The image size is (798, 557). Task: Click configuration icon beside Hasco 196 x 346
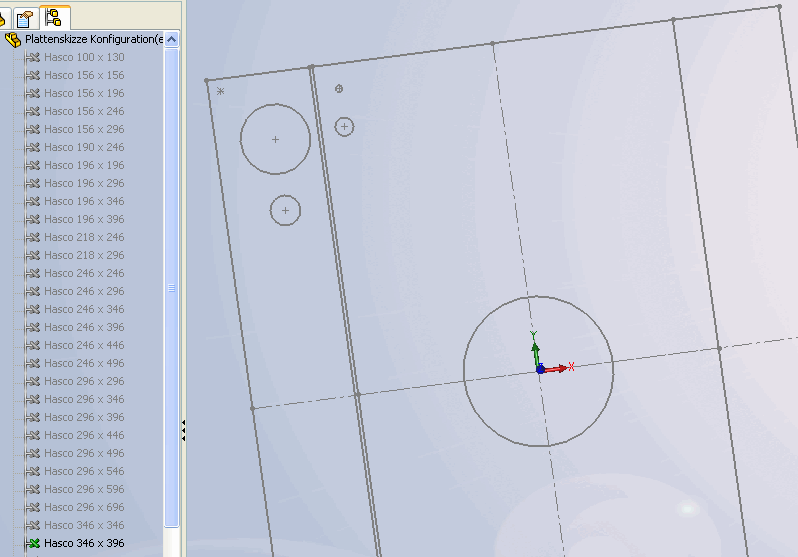33,201
